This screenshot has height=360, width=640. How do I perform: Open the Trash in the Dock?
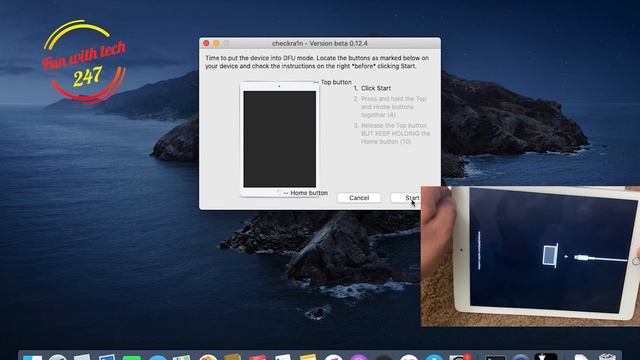[x=607, y=358]
